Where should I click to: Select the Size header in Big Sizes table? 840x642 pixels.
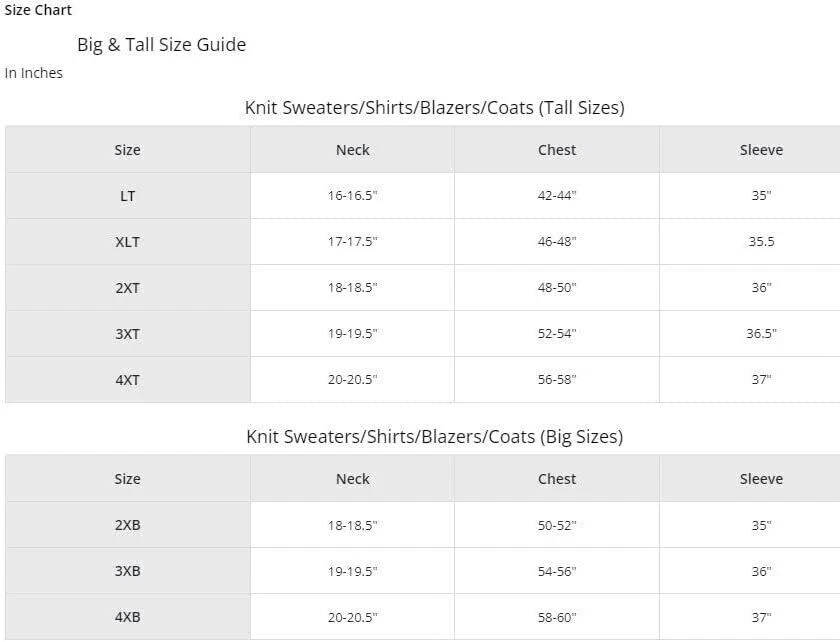[127, 479]
